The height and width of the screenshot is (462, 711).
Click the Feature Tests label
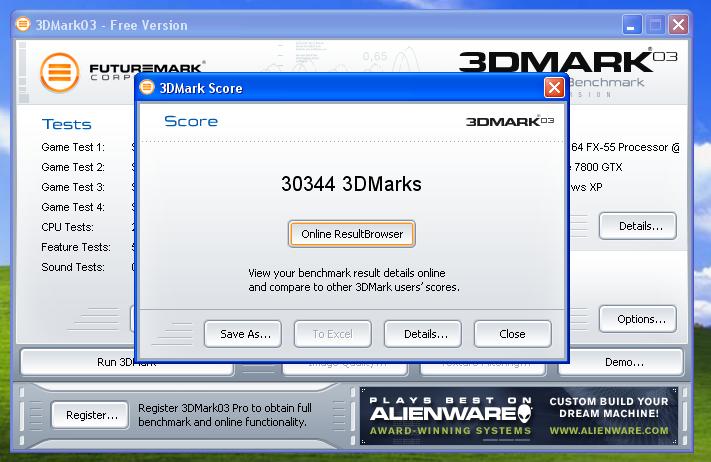[76, 247]
